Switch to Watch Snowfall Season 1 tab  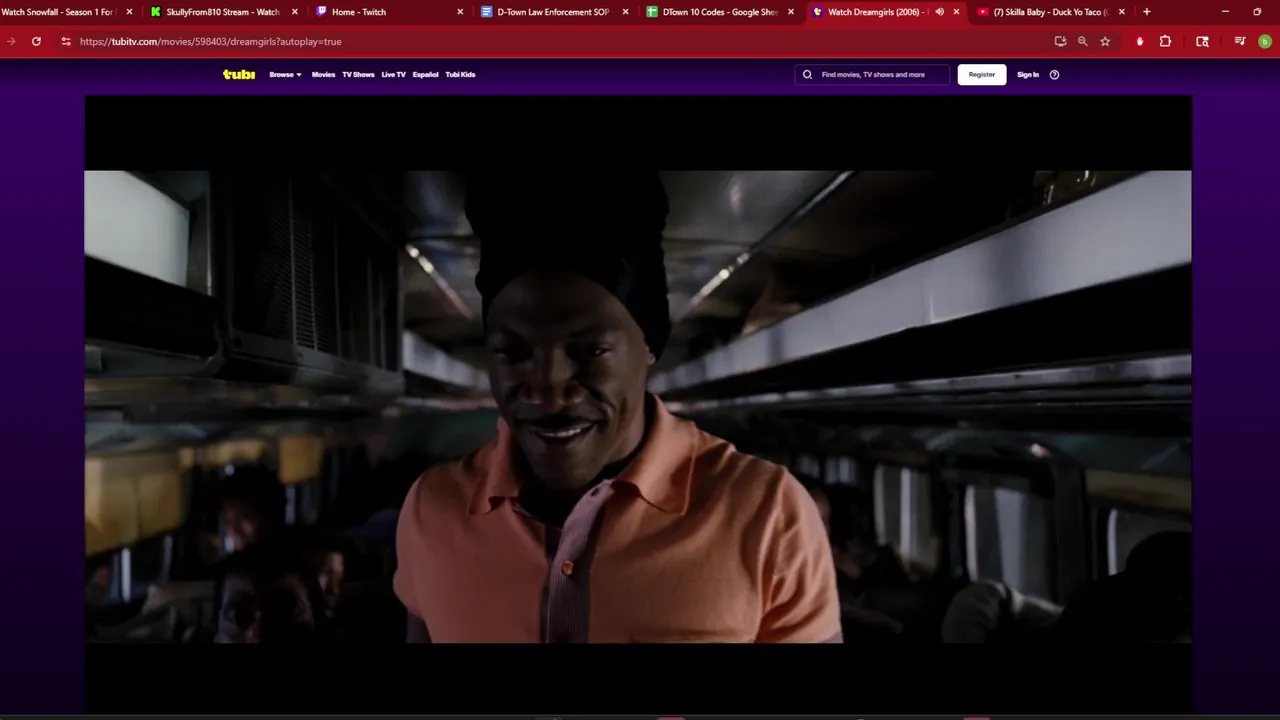pos(60,12)
